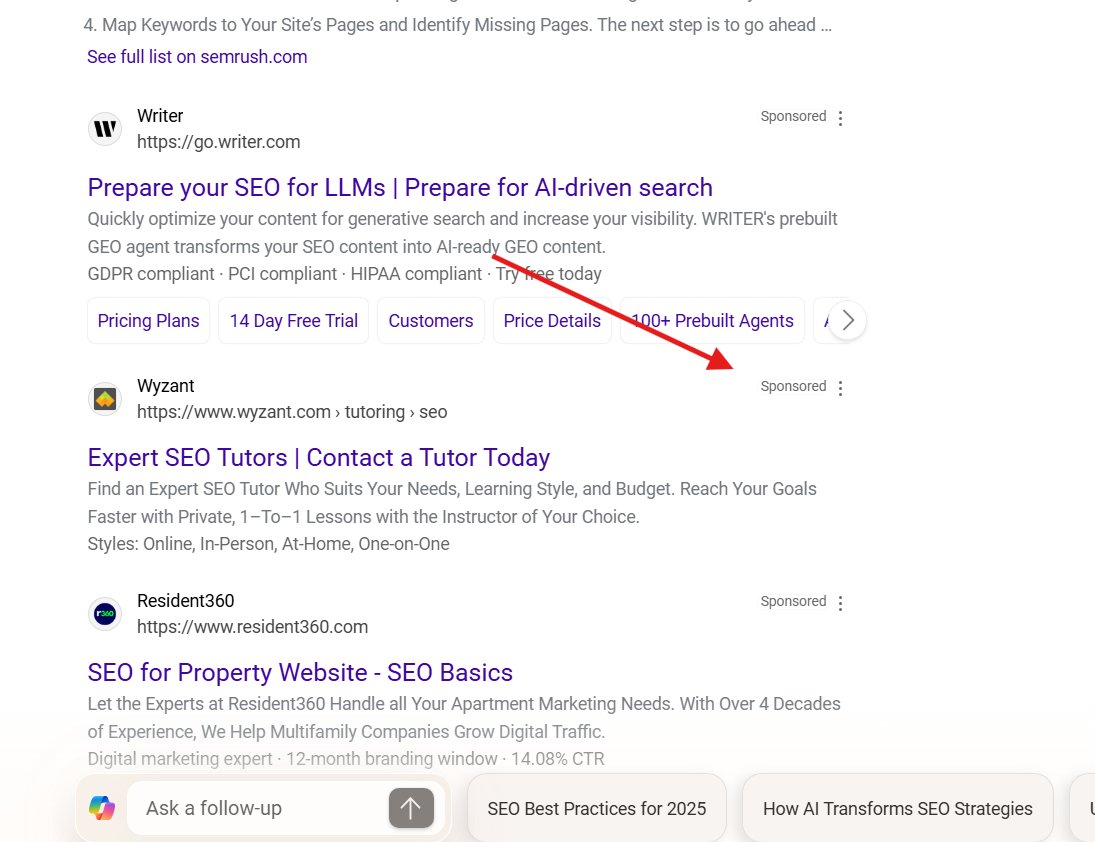Select the Customers sitelink chip
The height and width of the screenshot is (842, 1095).
(x=430, y=320)
